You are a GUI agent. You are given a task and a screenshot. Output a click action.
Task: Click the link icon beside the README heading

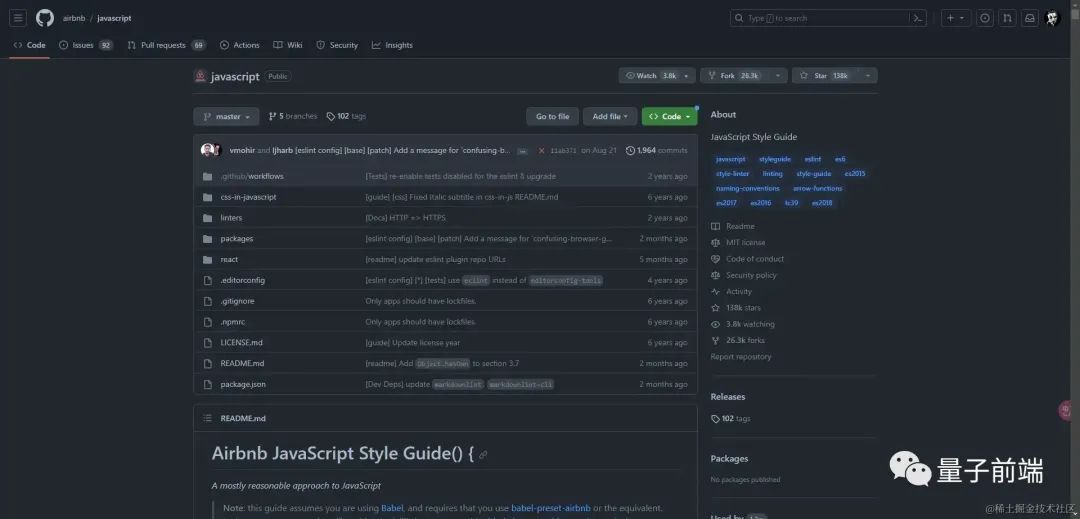coord(483,455)
